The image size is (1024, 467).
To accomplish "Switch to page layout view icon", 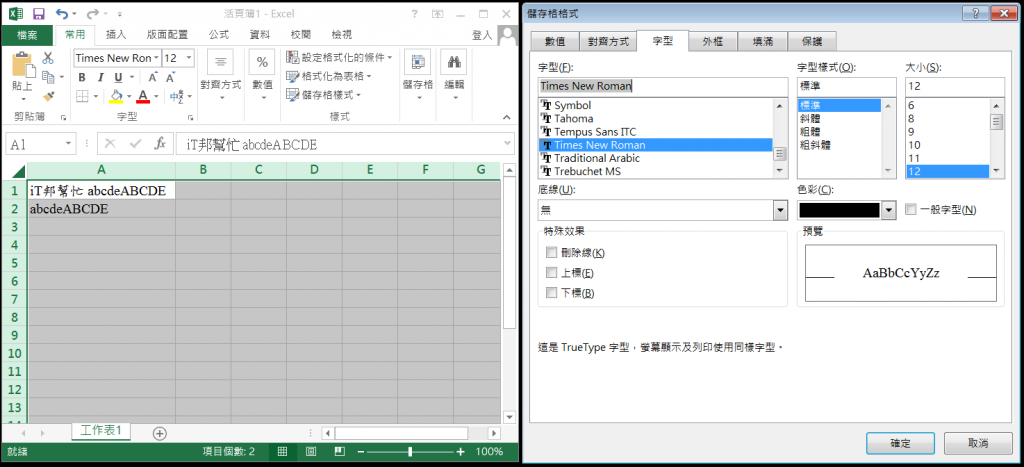I will pos(311,451).
